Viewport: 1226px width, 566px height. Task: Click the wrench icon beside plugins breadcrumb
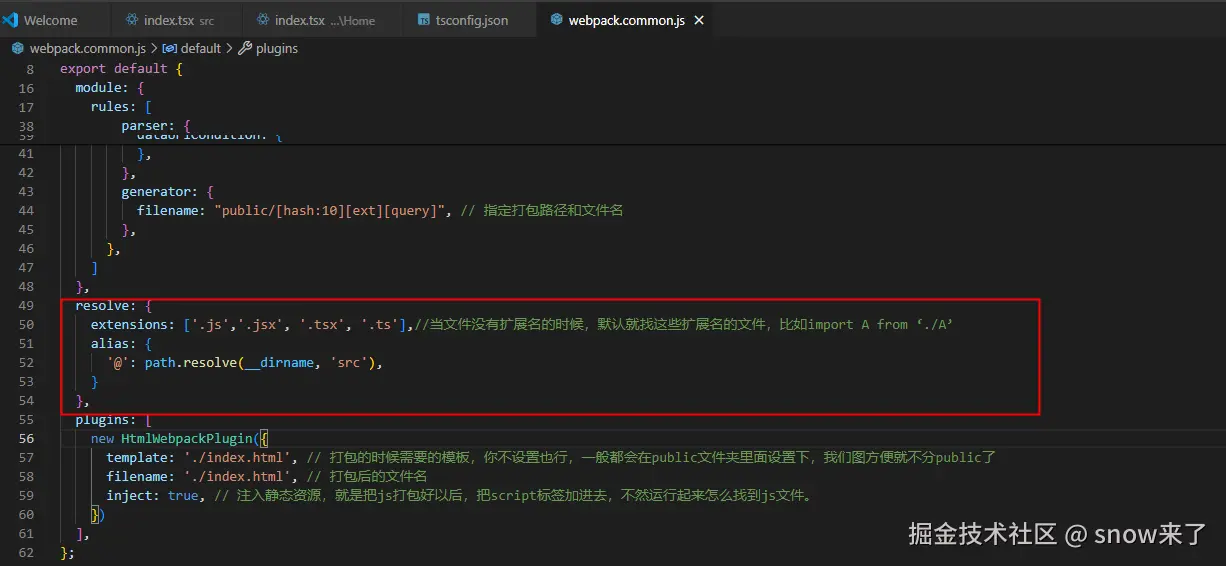(245, 48)
